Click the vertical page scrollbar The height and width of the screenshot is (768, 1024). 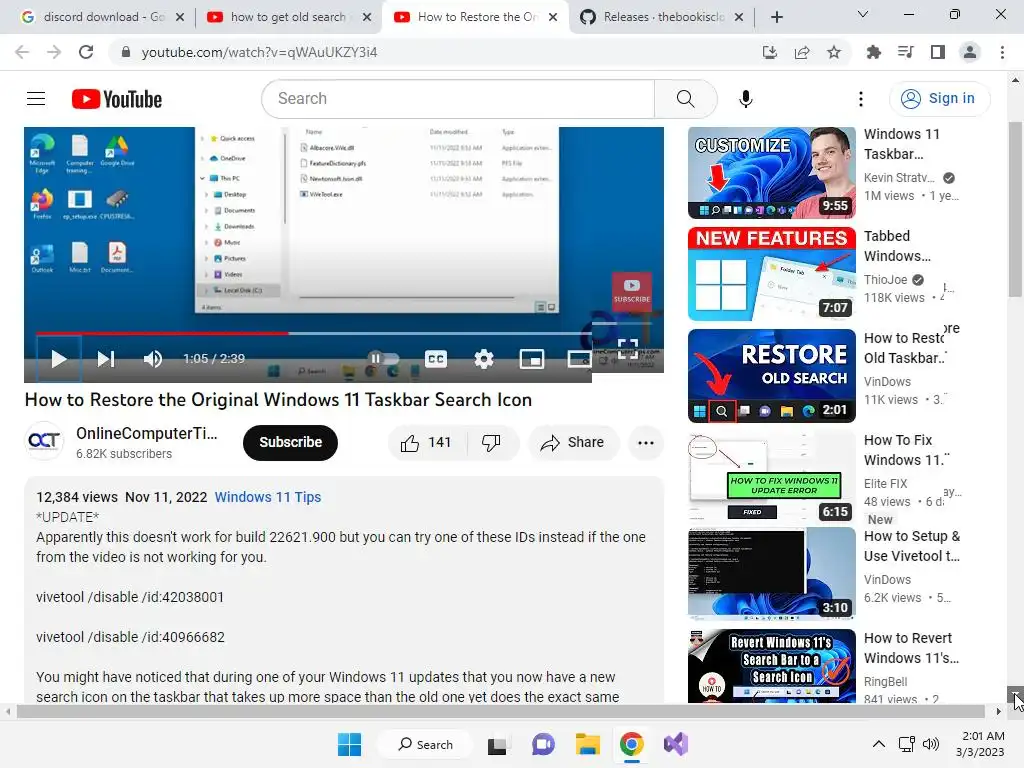[x=1016, y=209]
